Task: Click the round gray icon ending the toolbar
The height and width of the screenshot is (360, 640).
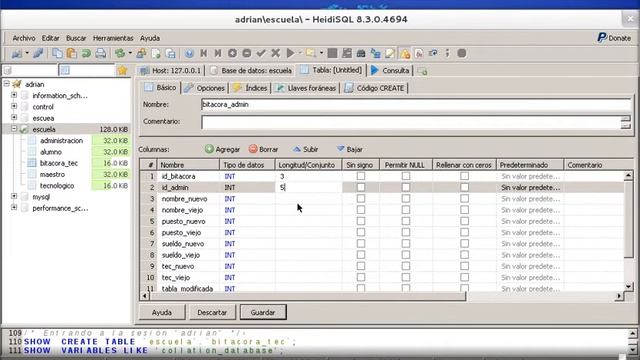Action: [462, 53]
